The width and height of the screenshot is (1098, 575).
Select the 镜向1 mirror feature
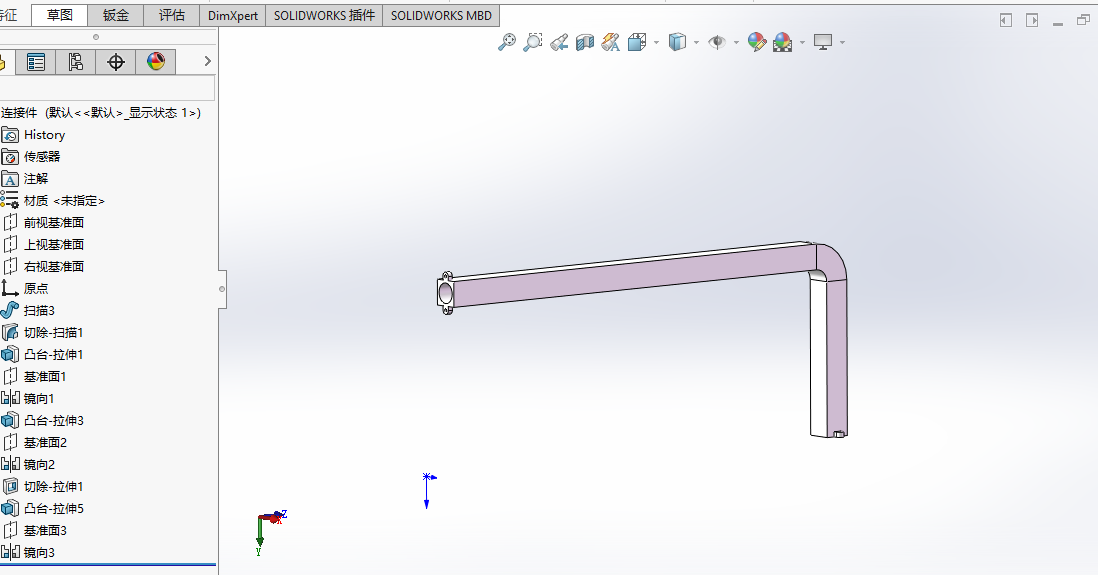click(x=39, y=399)
